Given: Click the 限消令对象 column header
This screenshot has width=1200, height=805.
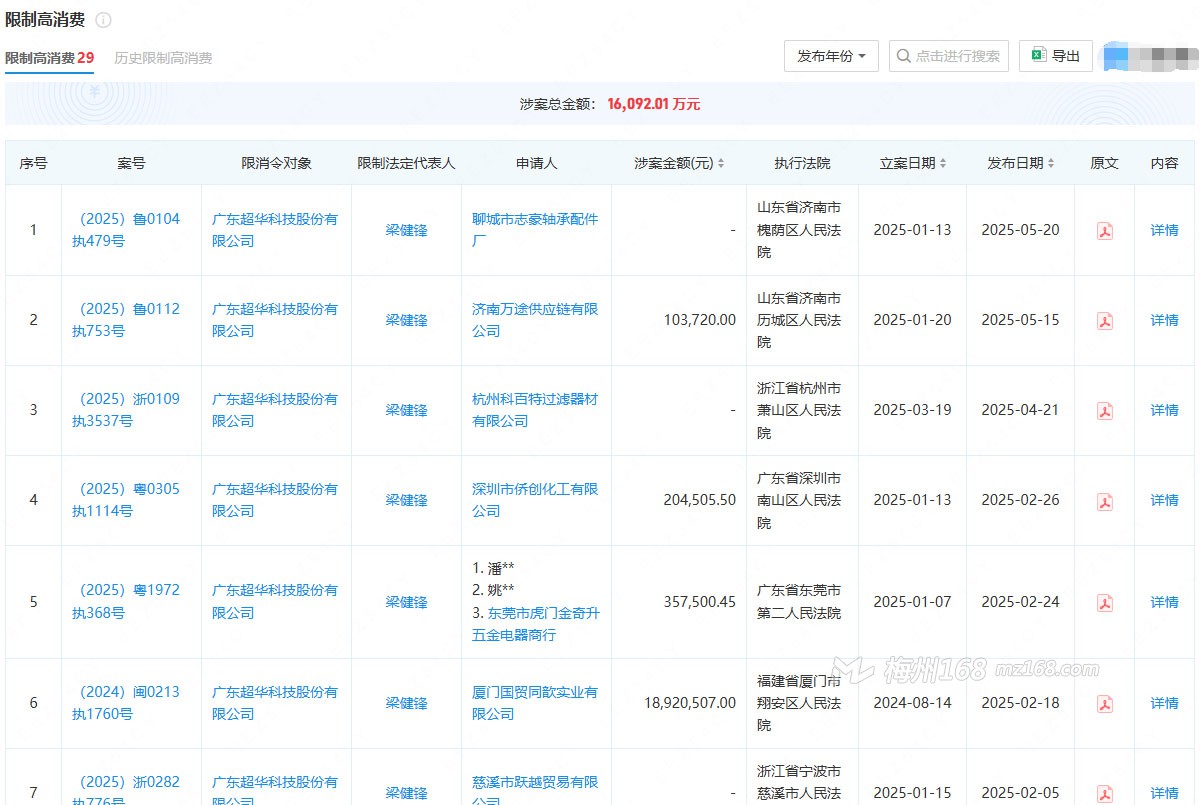Looking at the screenshot, I should 276,163.
